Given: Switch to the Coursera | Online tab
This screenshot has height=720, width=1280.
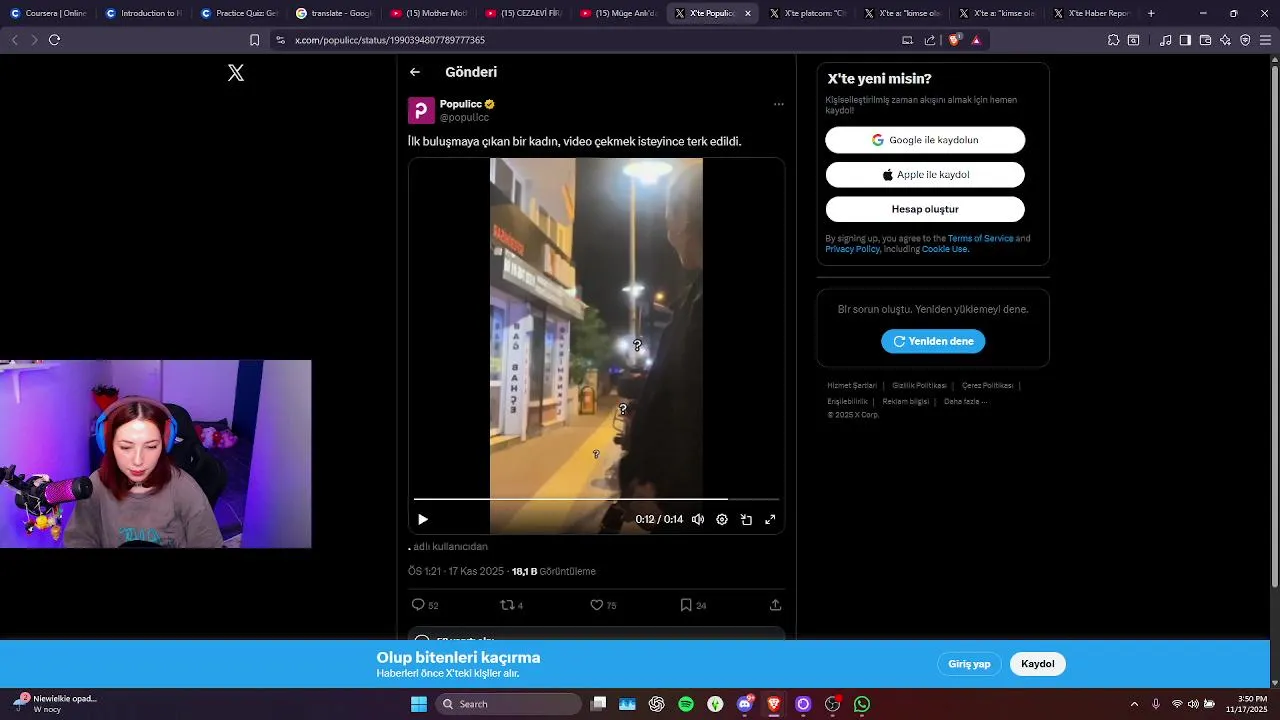Looking at the screenshot, I should [48, 13].
